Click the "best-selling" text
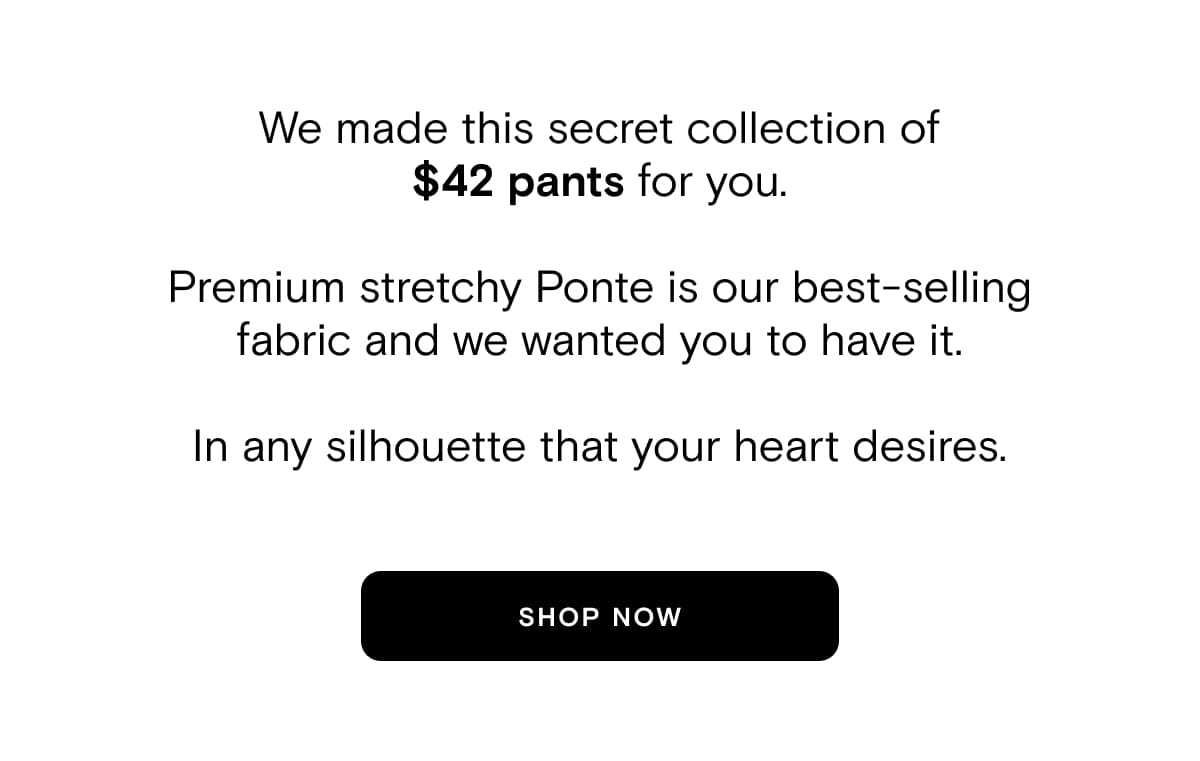 click(911, 291)
